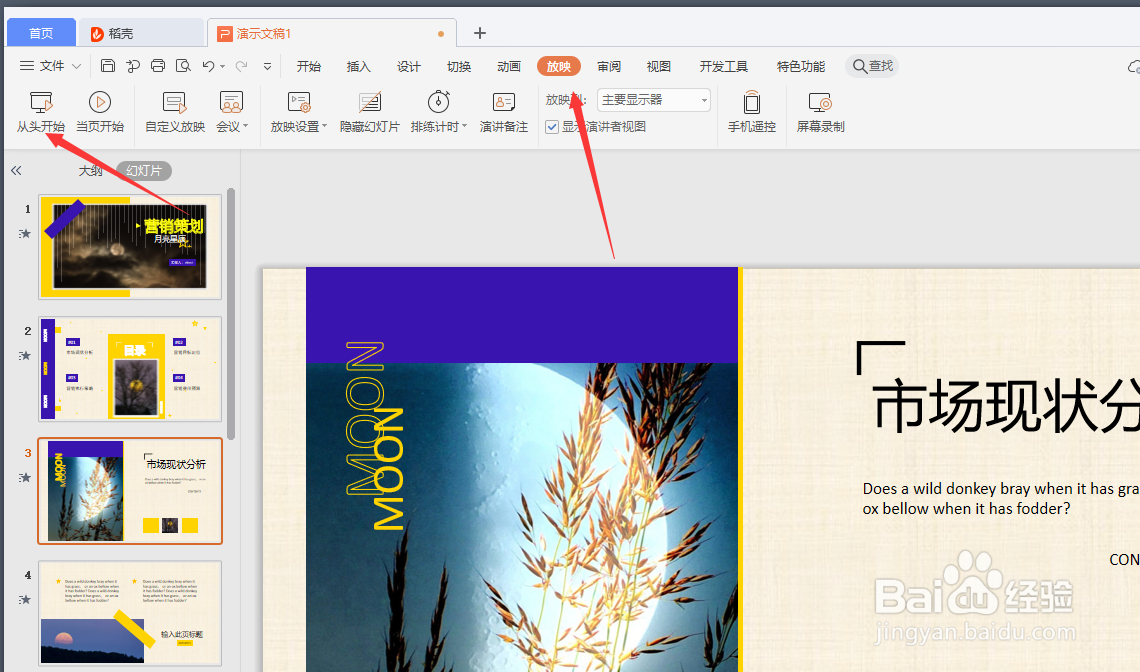Viewport: 1140px width, 672px height.
Task: Select slide 1 thumbnail 营销策划
Action: [130, 247]
